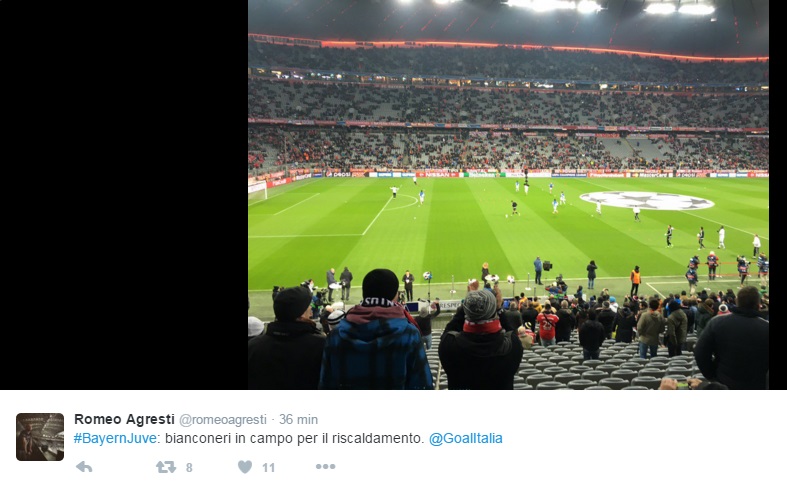The height and width of the screenshot is (485, 787).
Task: Open the stadium photo on the pitch grass
Action: pyautogui.click(x=452, y=241)
